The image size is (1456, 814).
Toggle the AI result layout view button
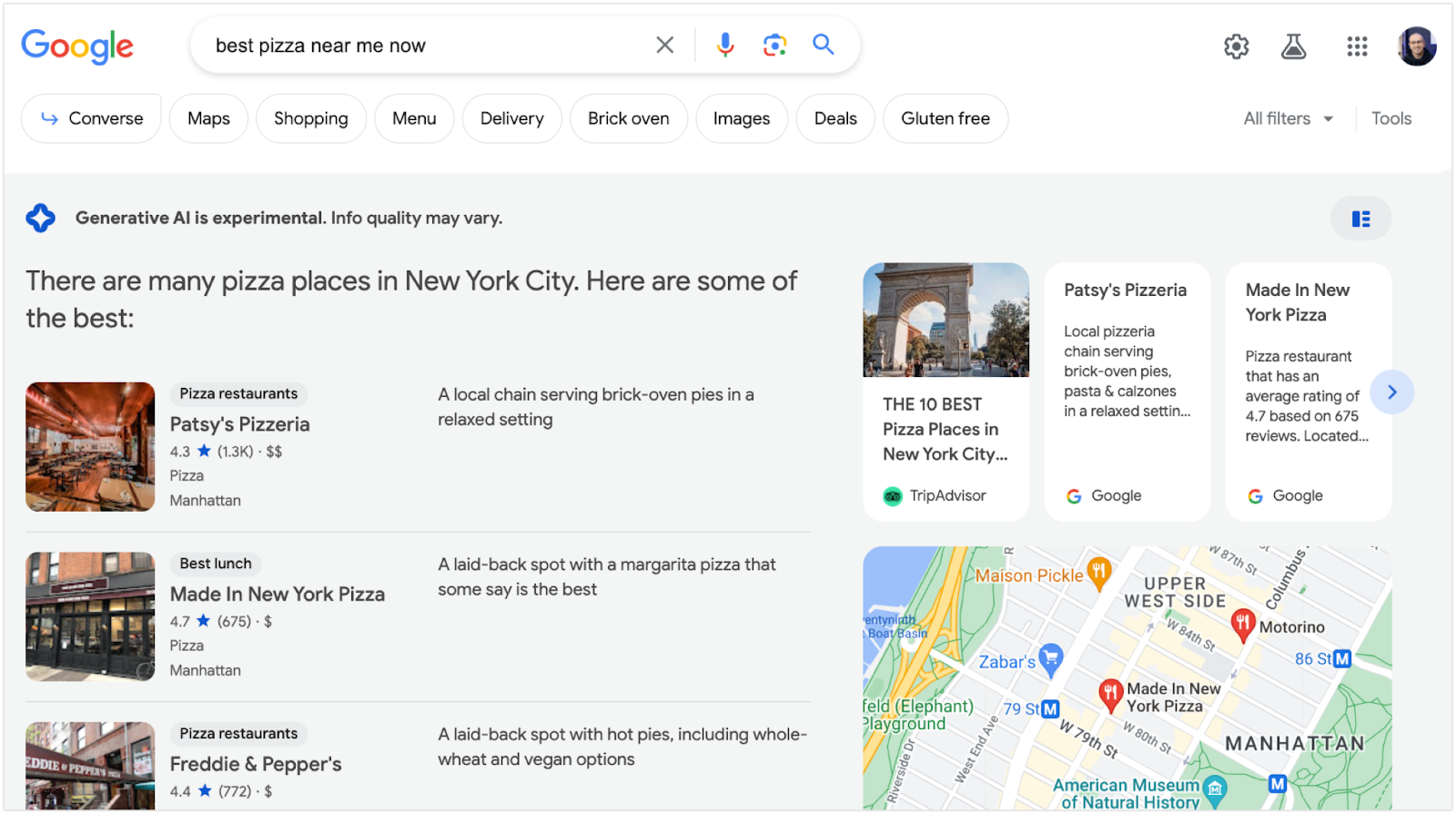(x=1361, y=219)
